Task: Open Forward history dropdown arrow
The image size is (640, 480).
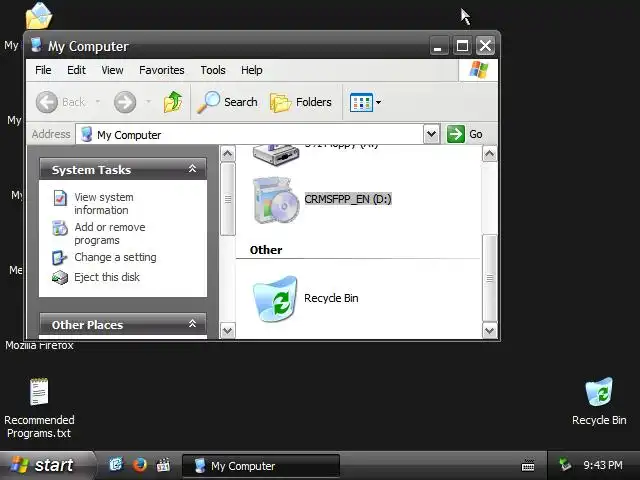Action: (149, 102)
